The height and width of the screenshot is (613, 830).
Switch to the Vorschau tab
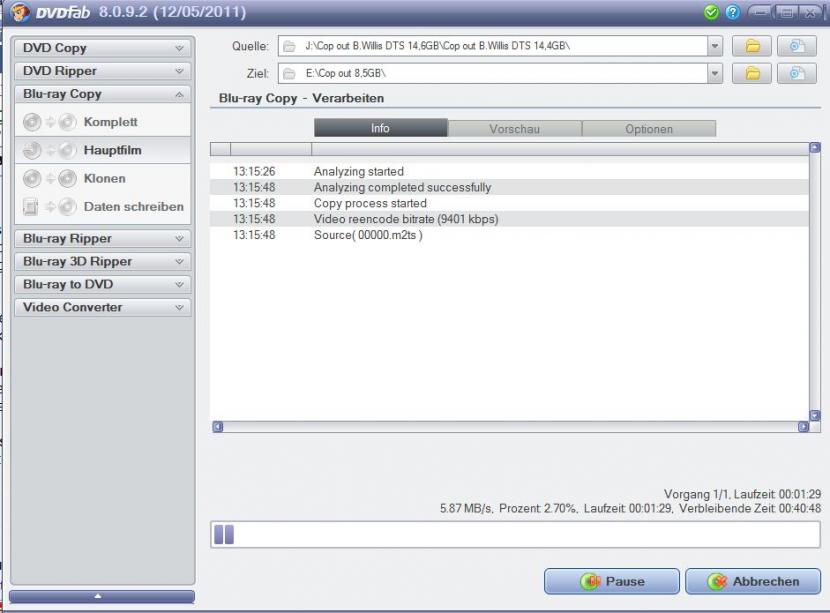pos(515,129)
